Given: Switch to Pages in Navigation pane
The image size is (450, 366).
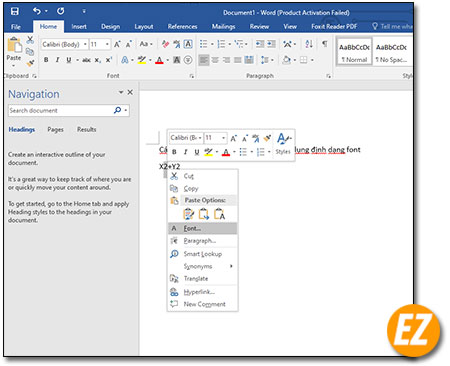Looking at the screenshot, I should (55, 130).
